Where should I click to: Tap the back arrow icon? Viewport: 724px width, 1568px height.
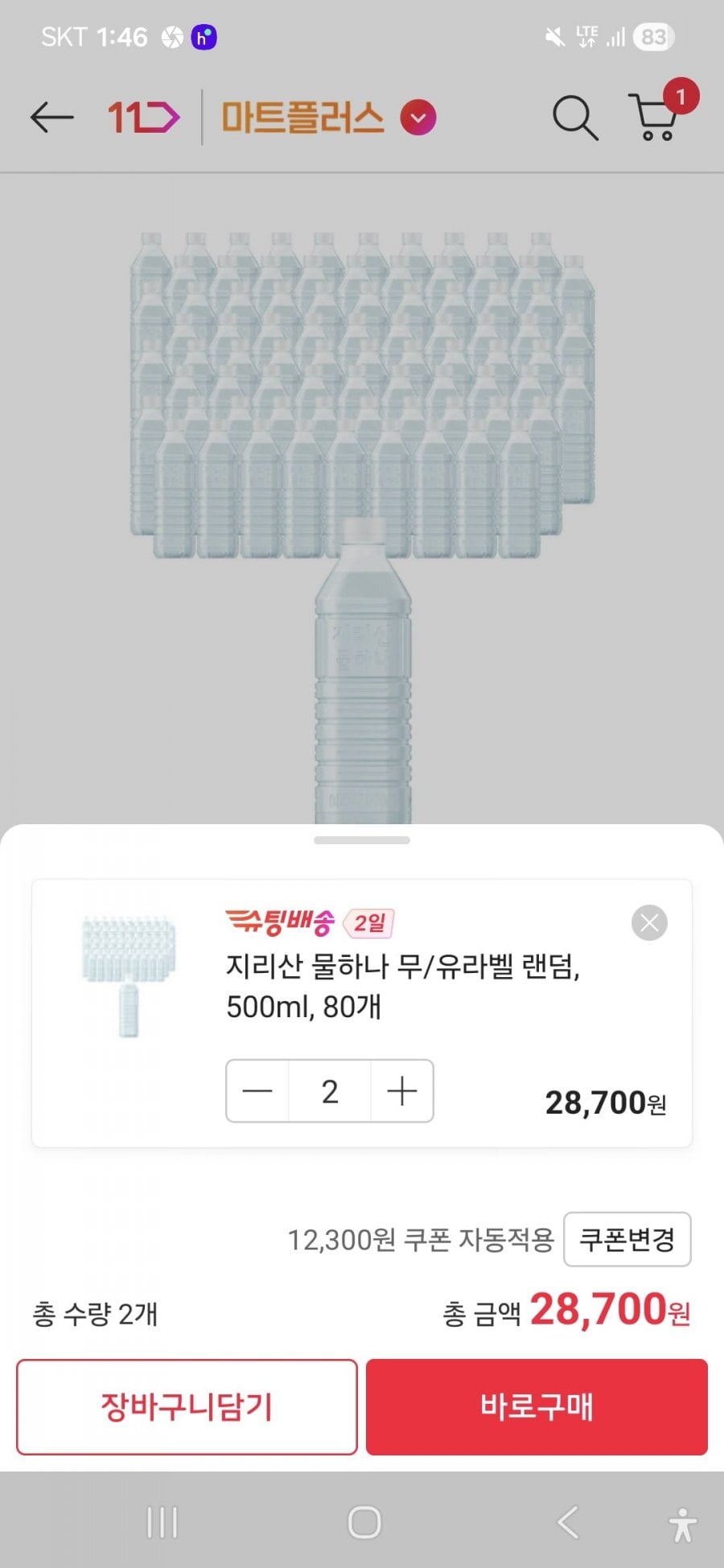52,118
